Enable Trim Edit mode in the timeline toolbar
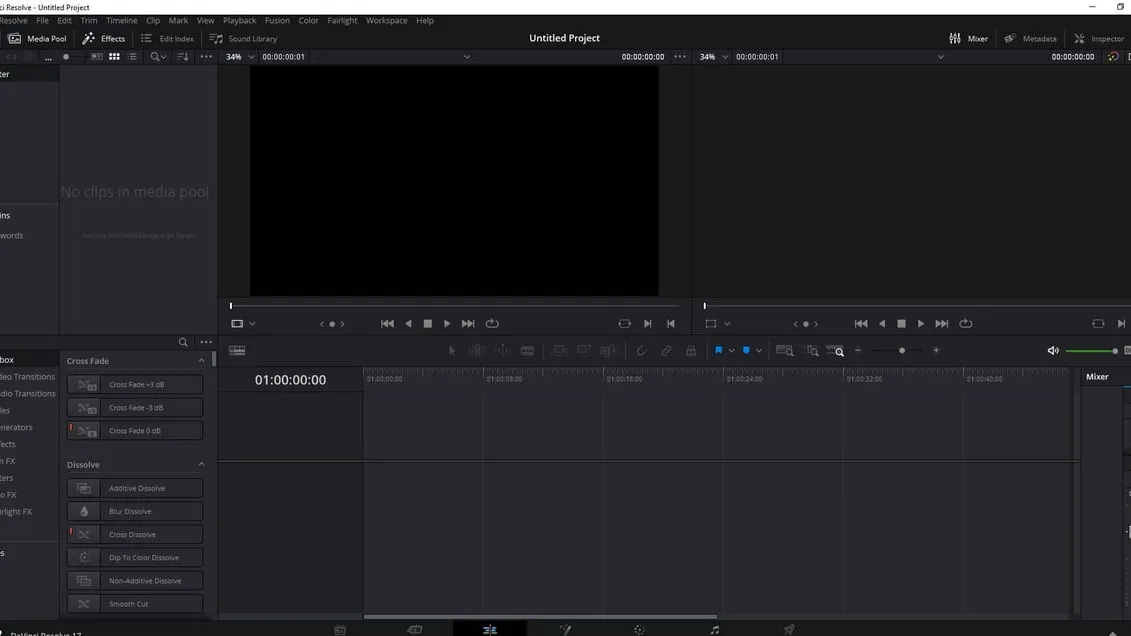1131x636 pixels. pyautogui.click(x=477, y=350)
